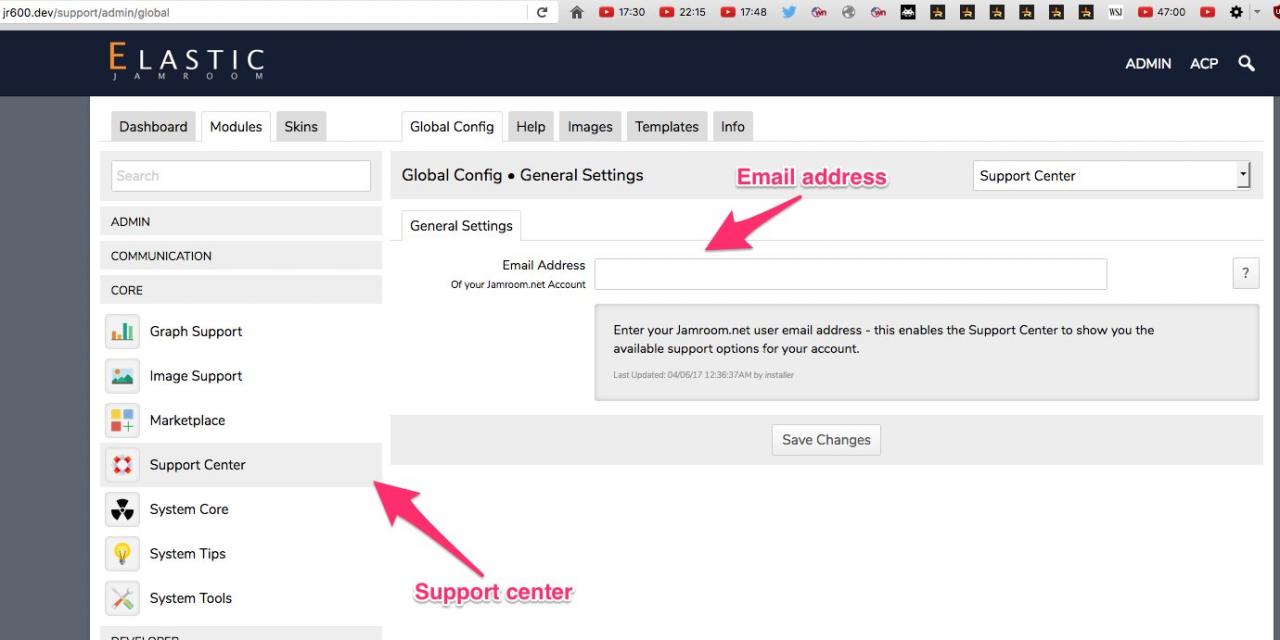Reload the page in the browser
The width and height of the screenshot is (1280, 640).
point(542,12)
